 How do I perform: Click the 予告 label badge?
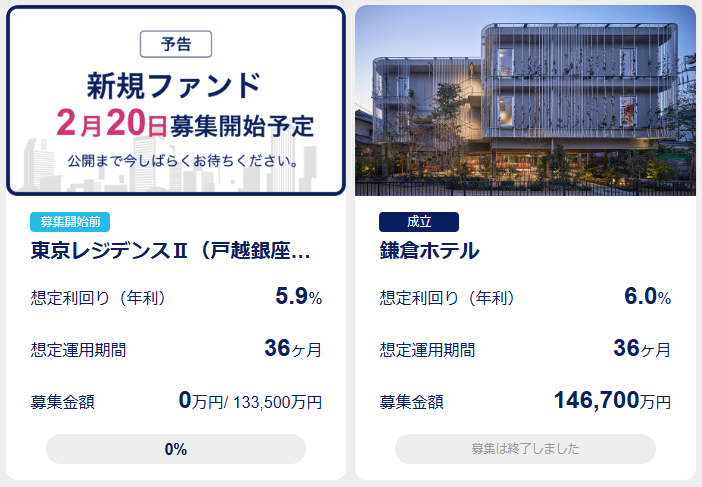point(175,43)
